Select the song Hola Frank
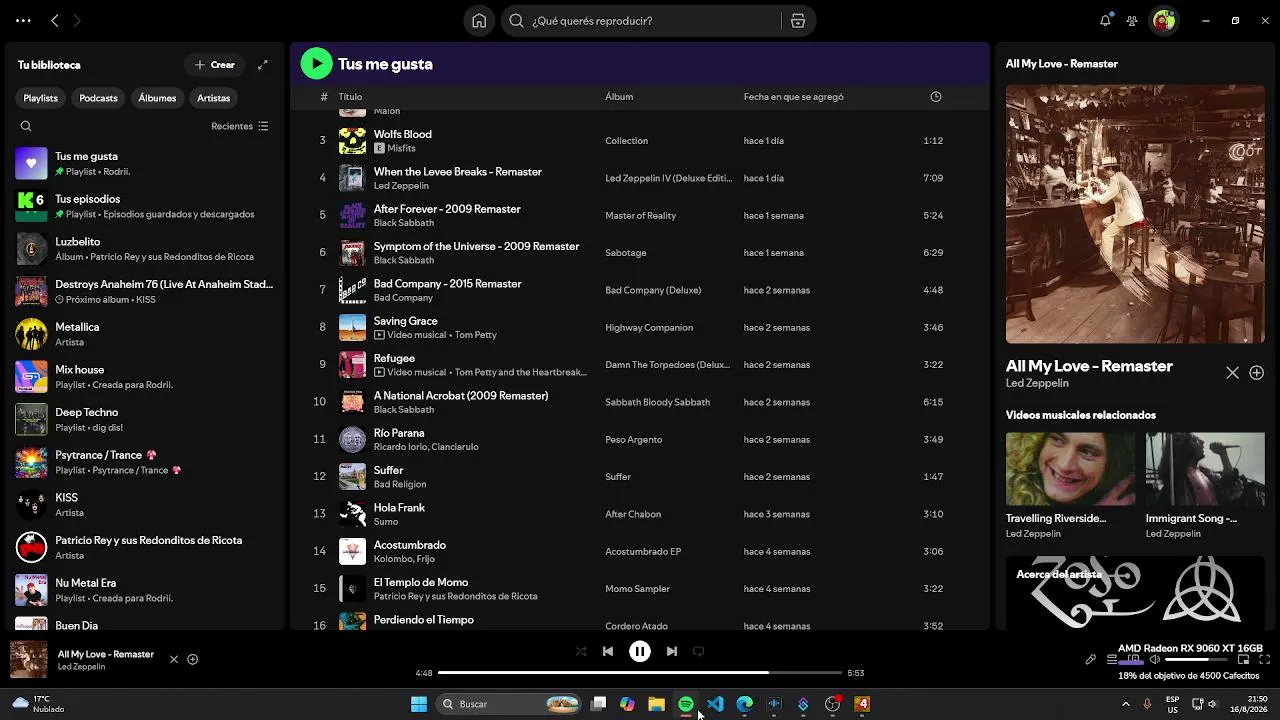Screen dimensions: 1280x720 click(399, 508)
